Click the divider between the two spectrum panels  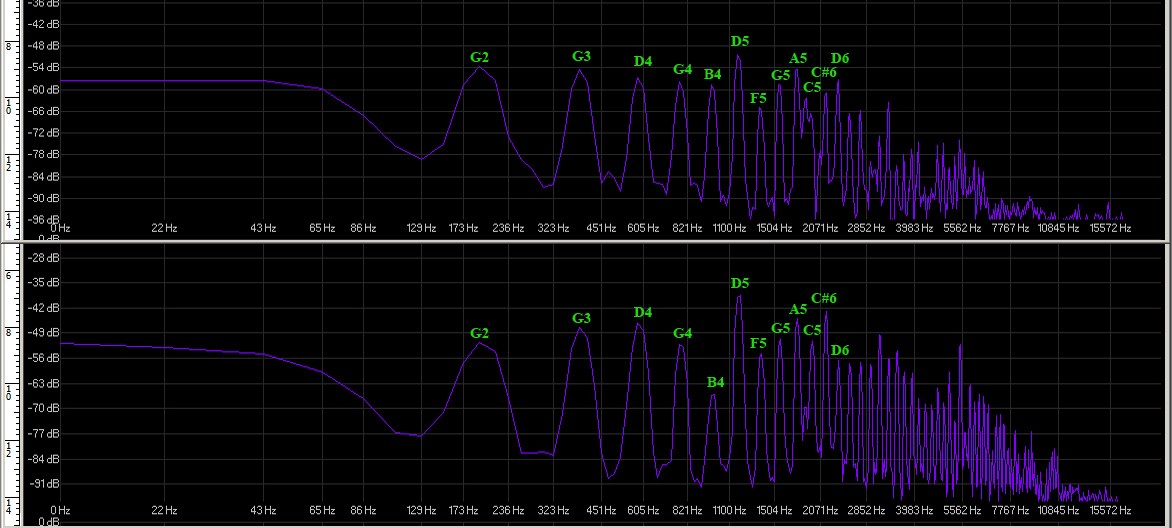tap(586, 241)
